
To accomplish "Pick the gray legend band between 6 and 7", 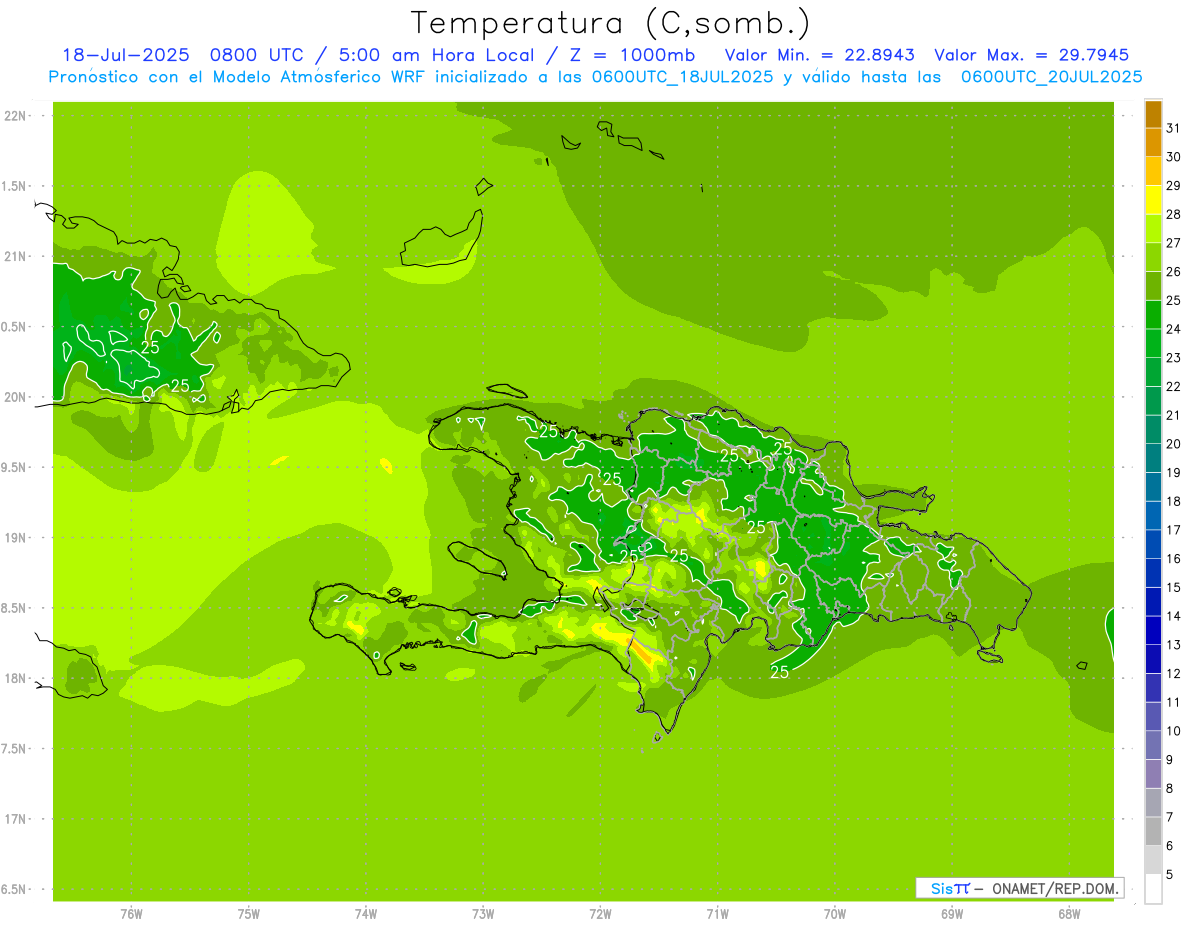I will tap(1153, 831).
